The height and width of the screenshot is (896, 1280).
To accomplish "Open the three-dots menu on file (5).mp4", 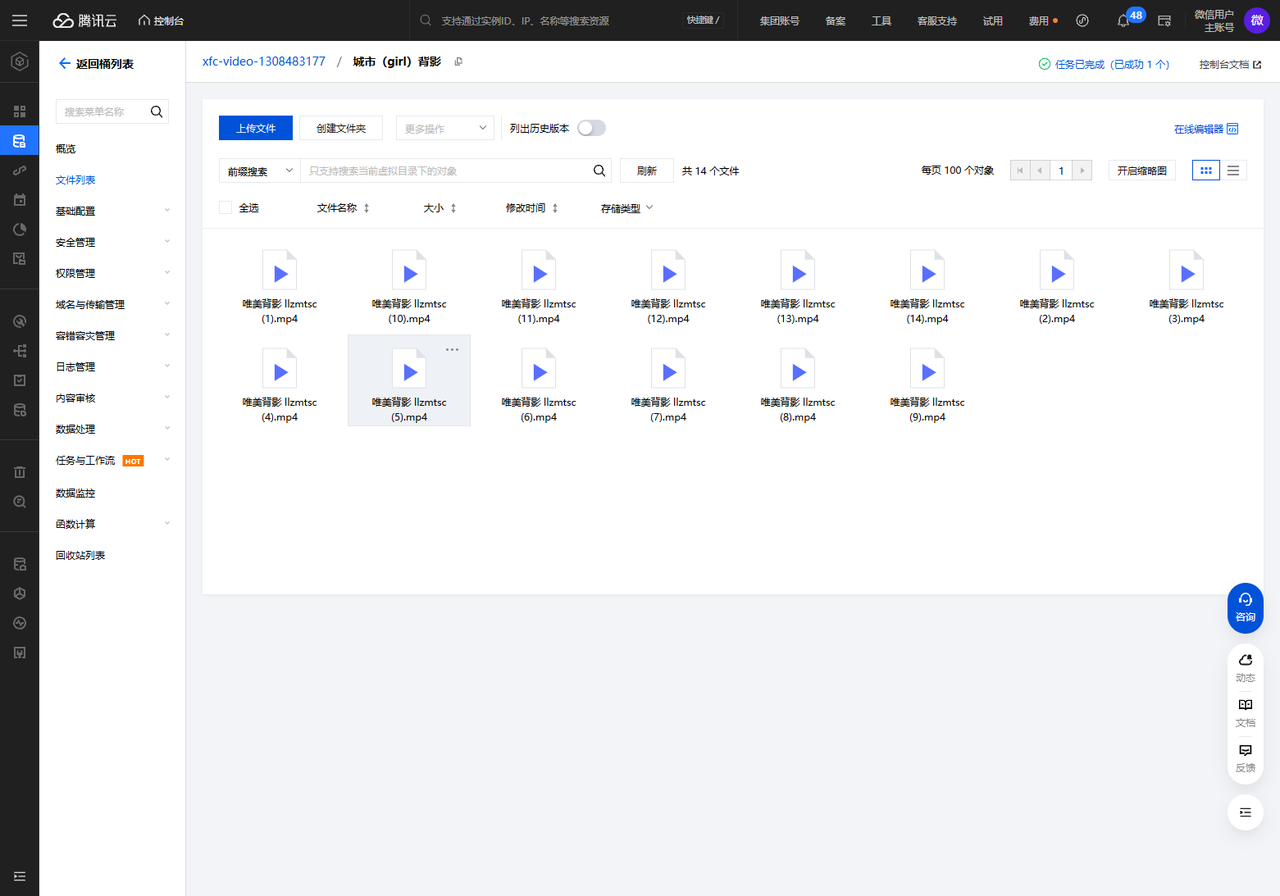I will tap(452, 349).
